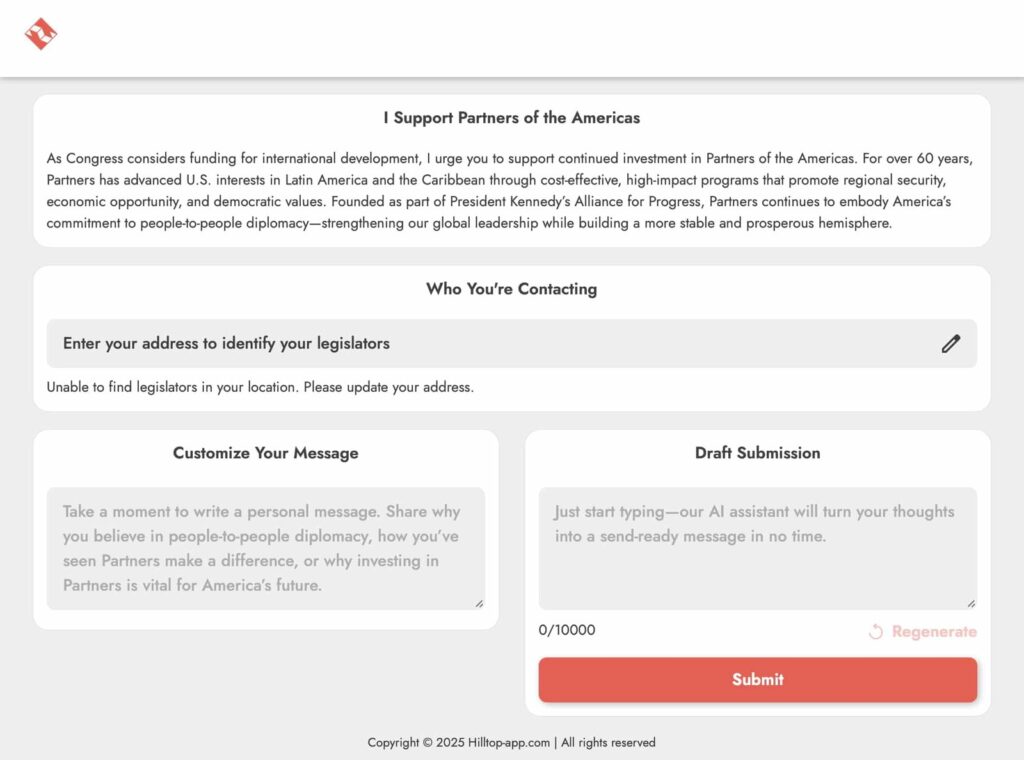Image resolution: width=1024 pixels, height=760 pixels.
Task: Click the 'Draft Submission' heading
Action: click(x=758, y=452)
